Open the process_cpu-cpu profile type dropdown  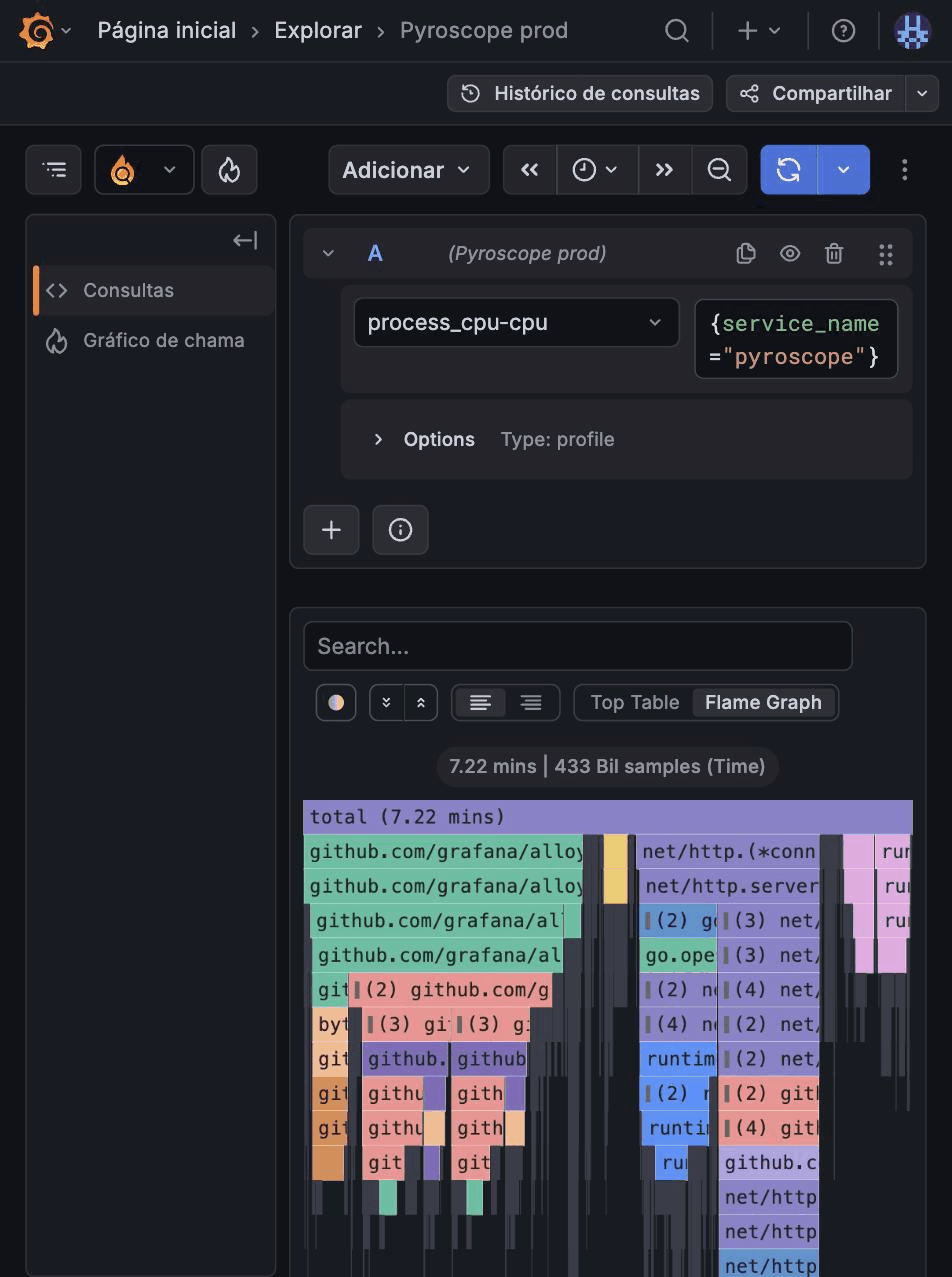point(516,323)
